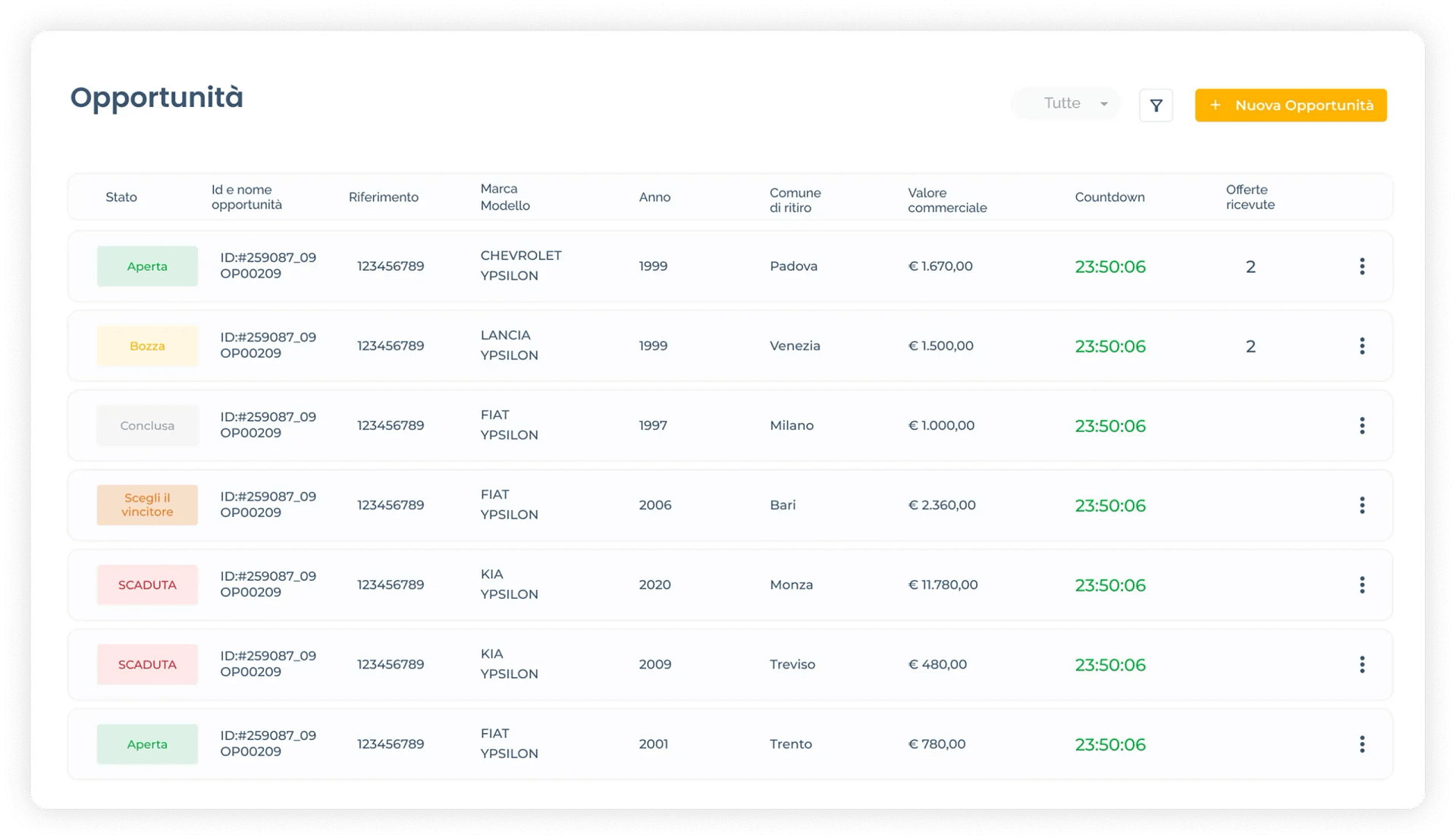The height and width of the screenshot is (840, 1456).
Task: Open the Tutte filter dropdown
Action: point(1066,104)
